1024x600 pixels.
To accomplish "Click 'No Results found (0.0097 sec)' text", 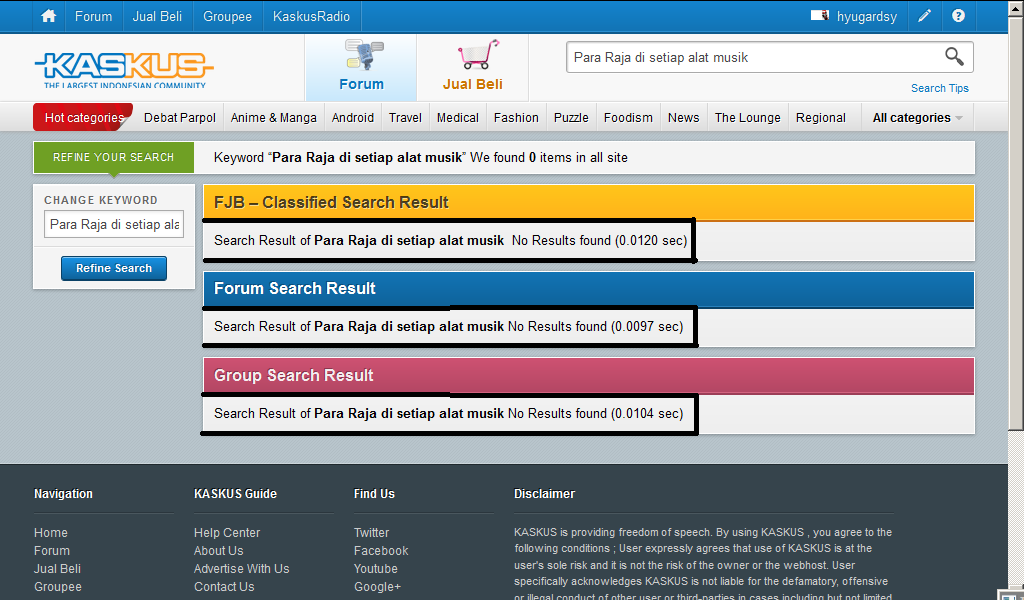I will (x=596, y=326).
